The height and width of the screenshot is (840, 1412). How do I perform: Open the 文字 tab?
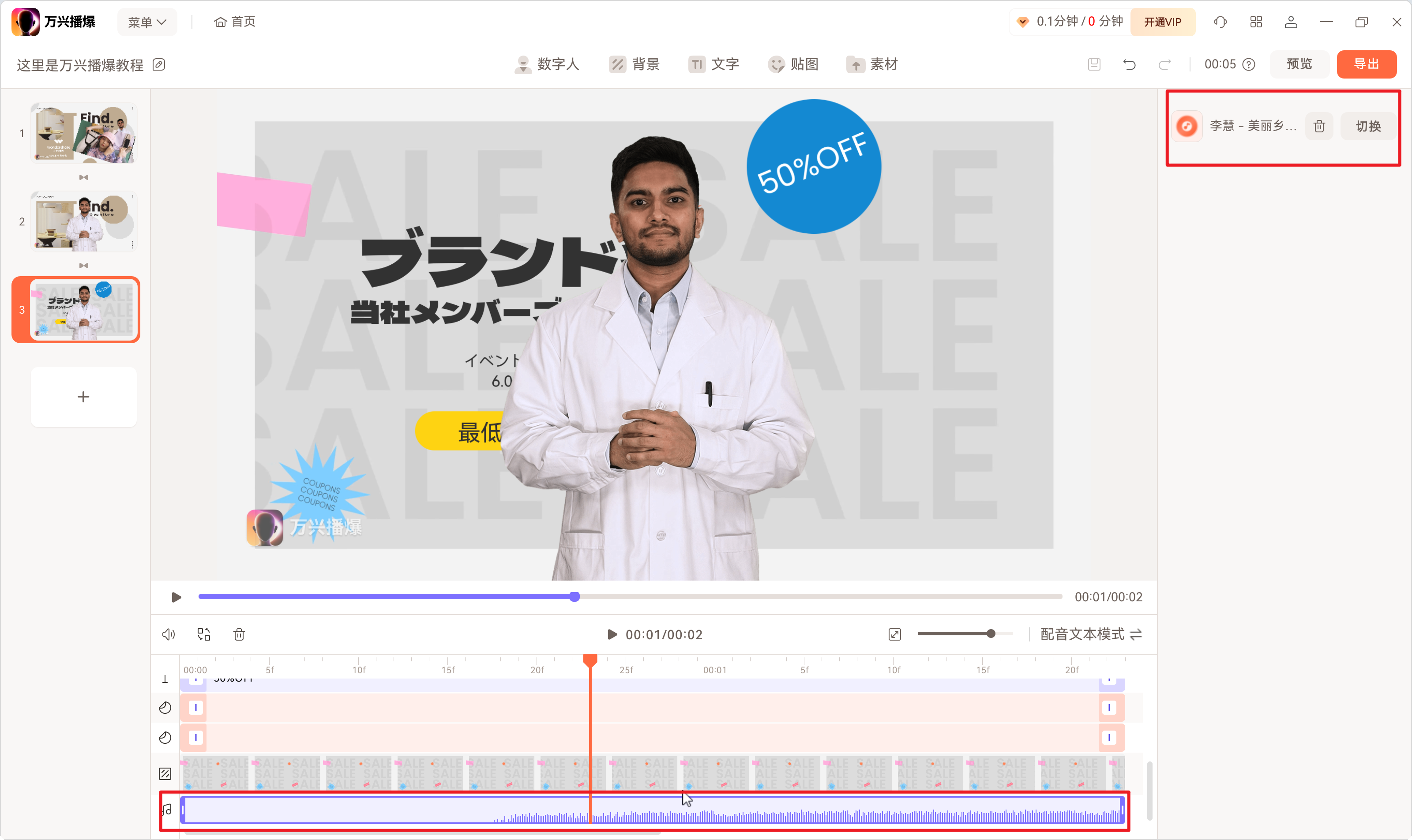point(714,64)
